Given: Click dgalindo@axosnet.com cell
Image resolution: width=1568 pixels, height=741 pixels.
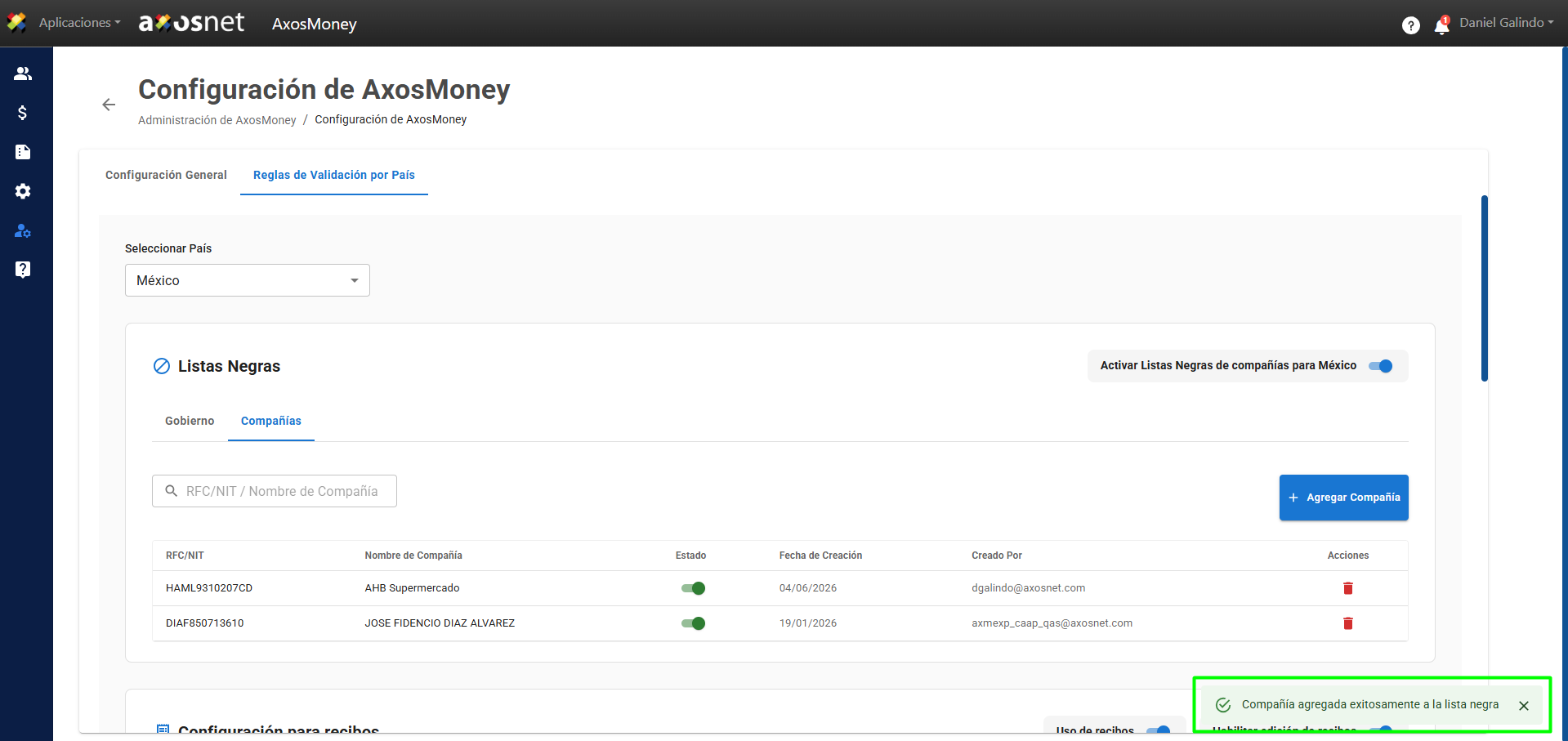Looking at the screenshot, I should tap(1029, 588).
